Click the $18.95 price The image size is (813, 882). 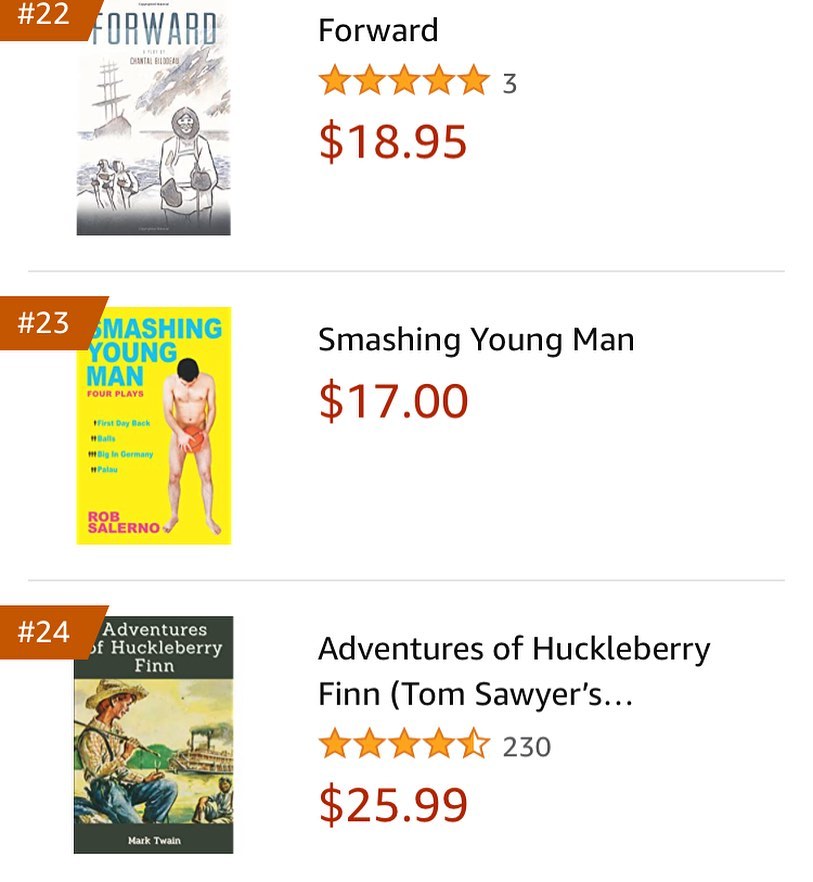[393, 141]
